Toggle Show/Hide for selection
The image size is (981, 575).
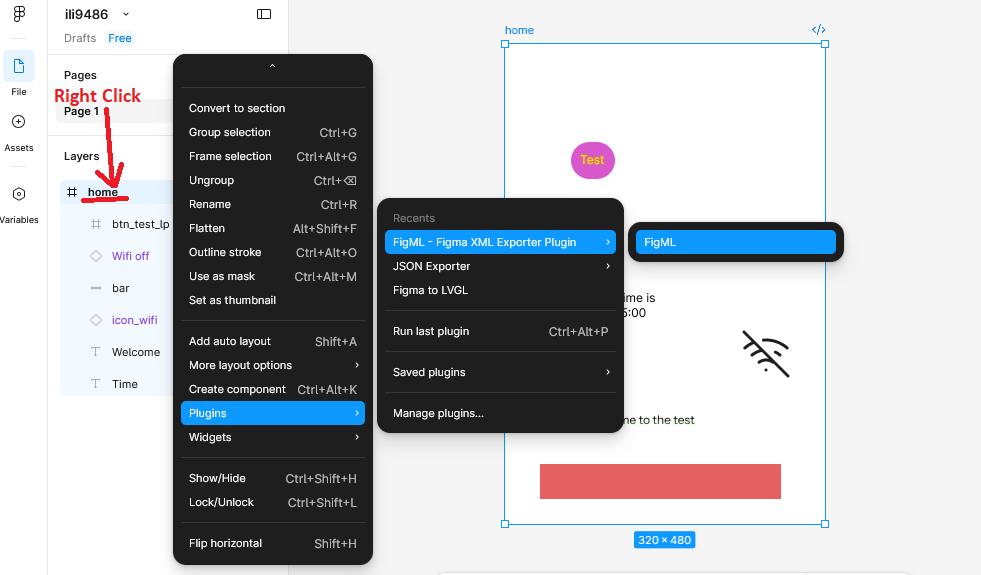click(x=273, y=478)
